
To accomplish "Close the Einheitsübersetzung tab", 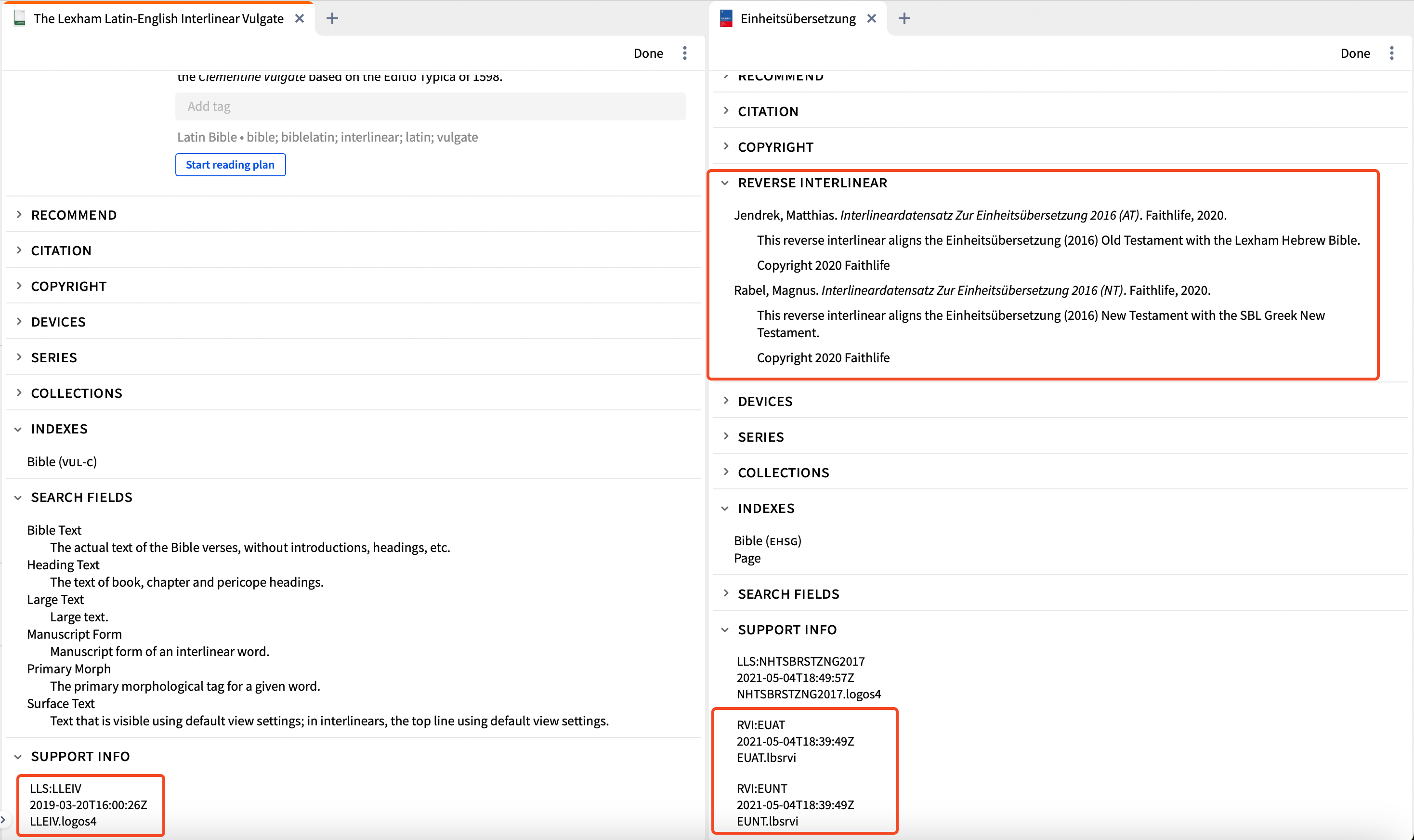I will [x=871, y=19].
